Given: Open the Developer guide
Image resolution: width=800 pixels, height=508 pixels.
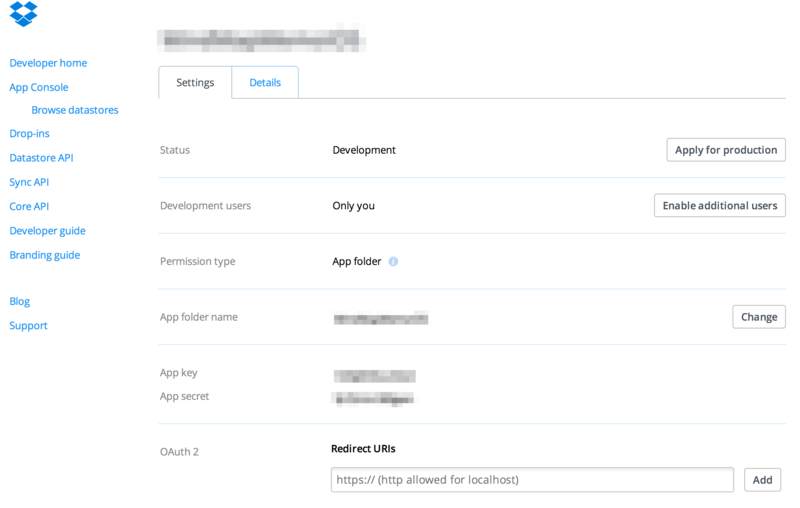Looking at the screenshot, I should (x=47, y=231).
